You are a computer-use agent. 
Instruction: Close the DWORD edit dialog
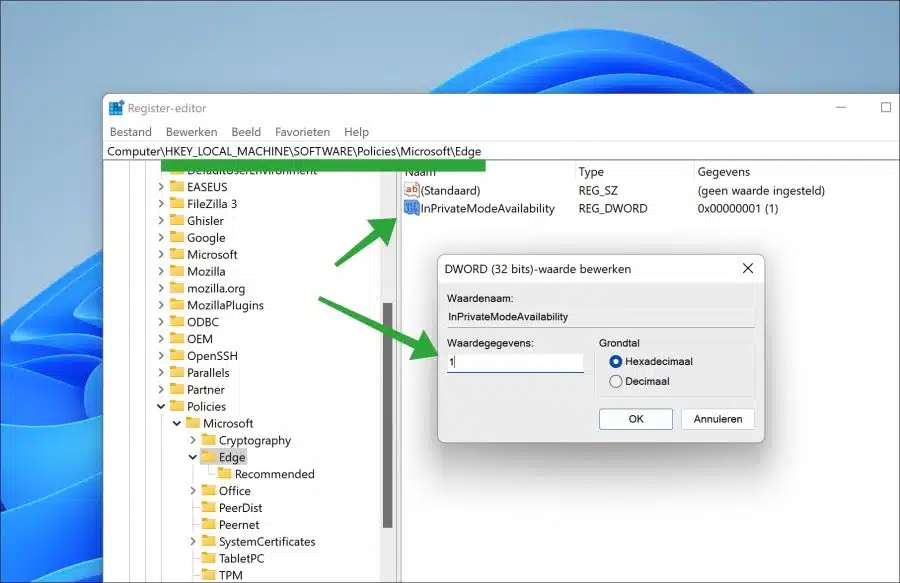[748, 269]
